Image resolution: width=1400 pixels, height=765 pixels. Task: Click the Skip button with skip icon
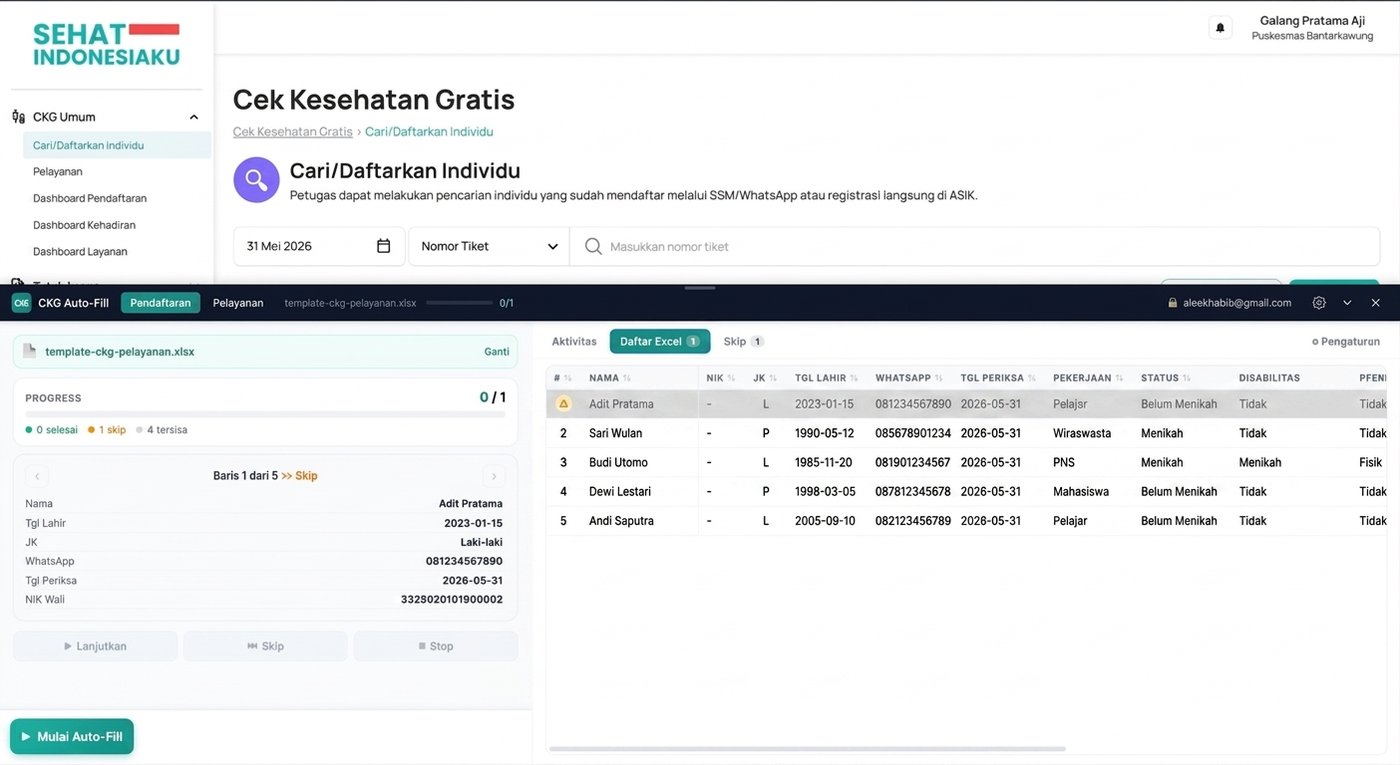point(265,646)
